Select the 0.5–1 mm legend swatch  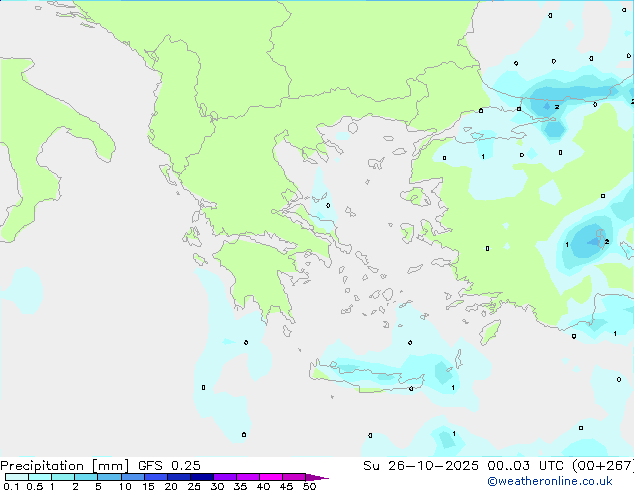point(40,477)
